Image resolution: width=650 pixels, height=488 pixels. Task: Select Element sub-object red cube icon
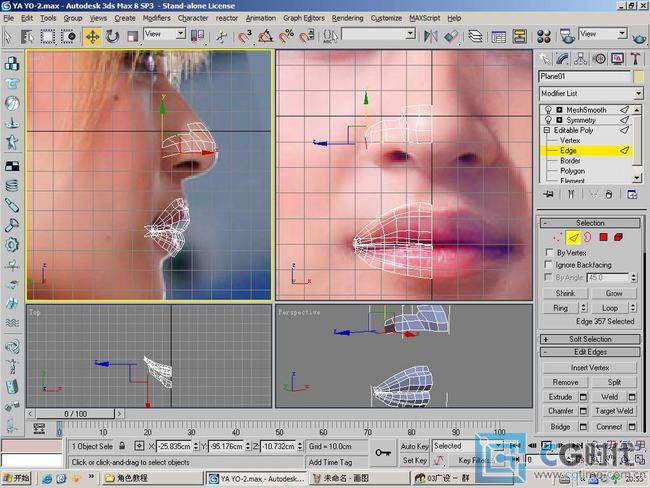click(x=618, y=237)
